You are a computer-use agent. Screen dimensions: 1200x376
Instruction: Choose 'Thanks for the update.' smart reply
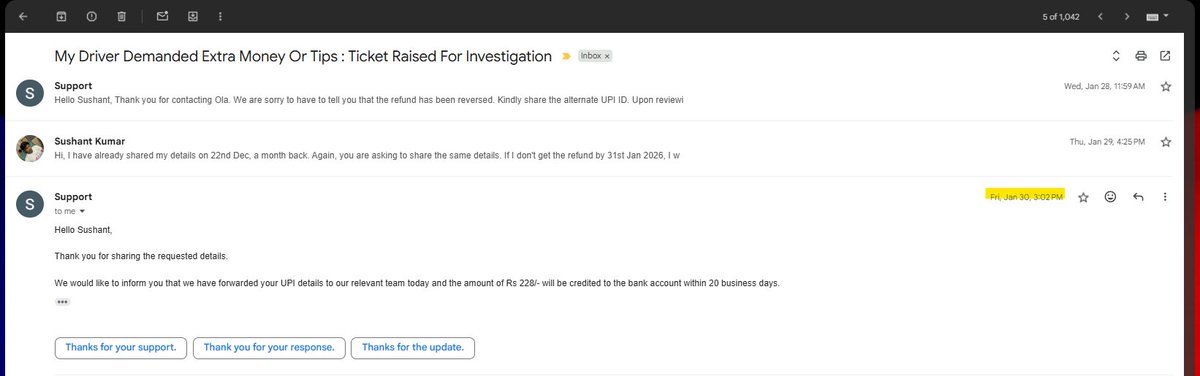click(x=412, y=347)
